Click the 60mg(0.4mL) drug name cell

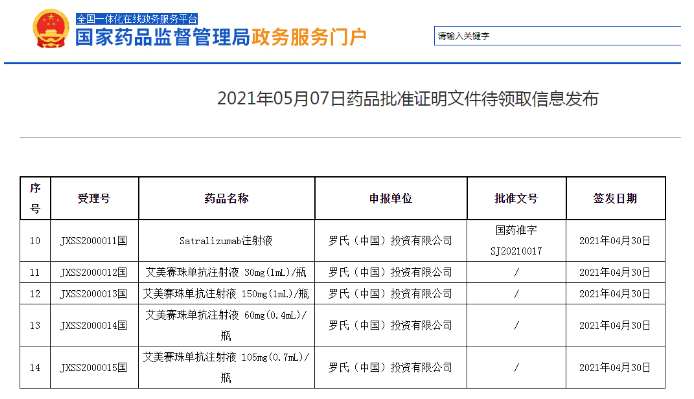pos(227,325)
